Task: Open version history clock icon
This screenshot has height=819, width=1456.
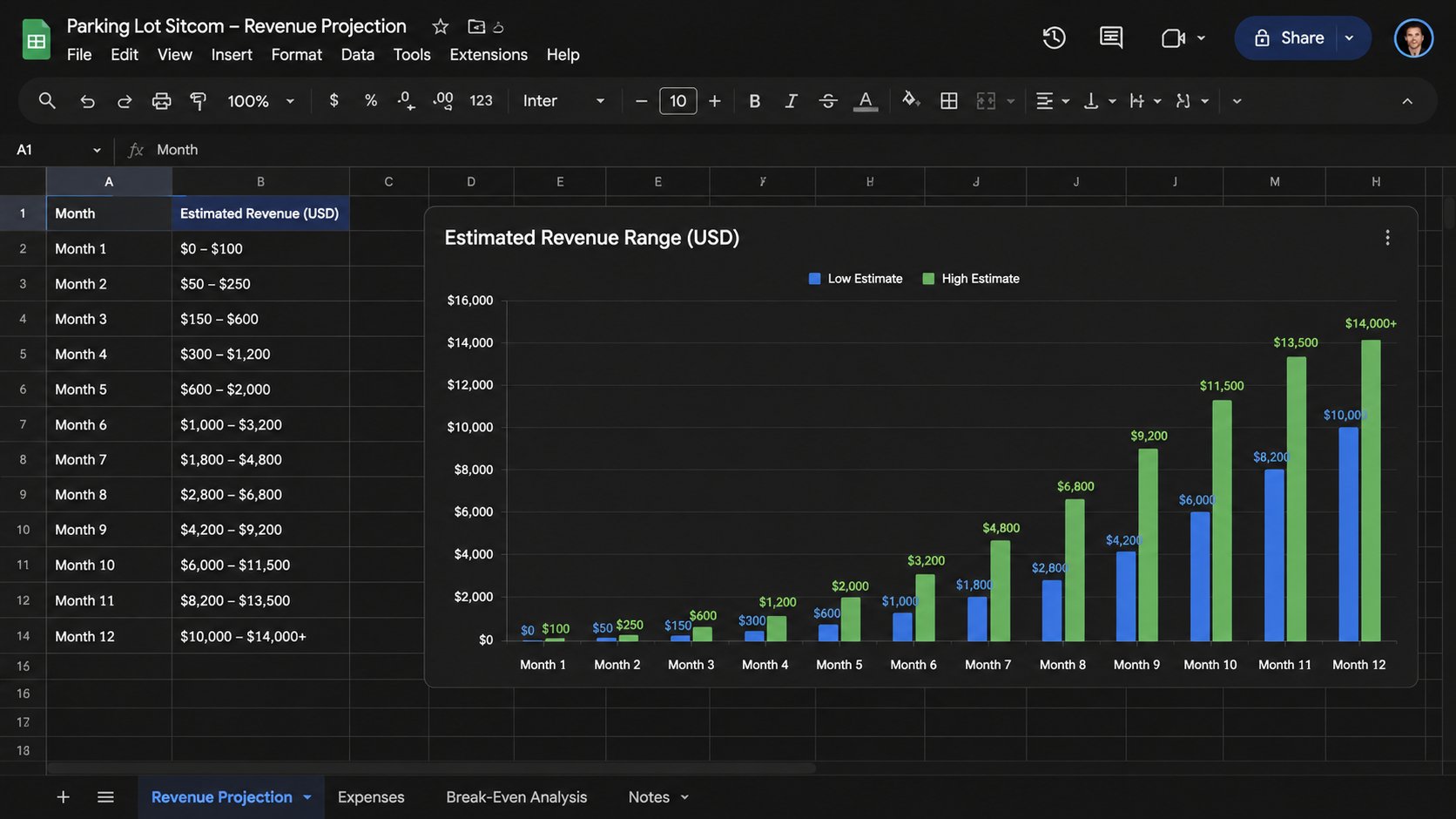Action: click(1054, 37)
